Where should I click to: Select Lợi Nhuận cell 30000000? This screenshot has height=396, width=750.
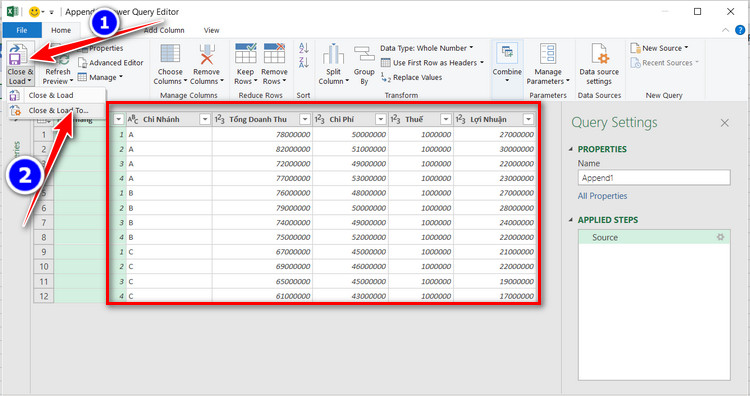(x=495, y=149)
